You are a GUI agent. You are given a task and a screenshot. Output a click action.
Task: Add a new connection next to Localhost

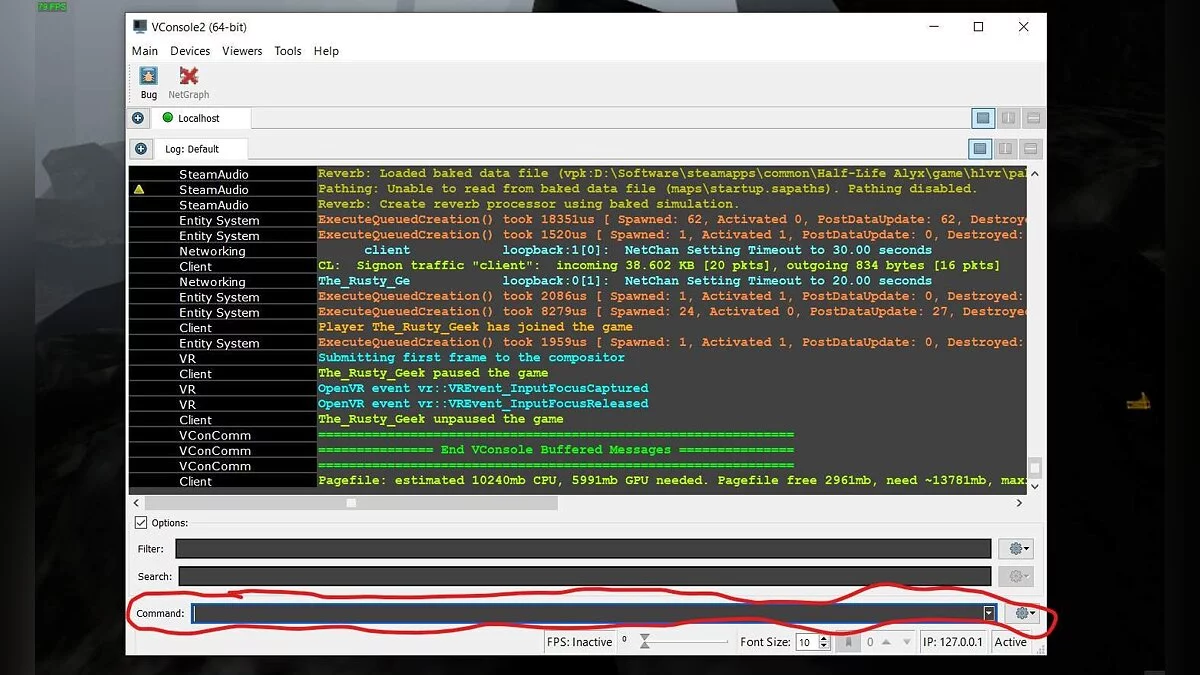pyautogui.click(x=139, y=118)
